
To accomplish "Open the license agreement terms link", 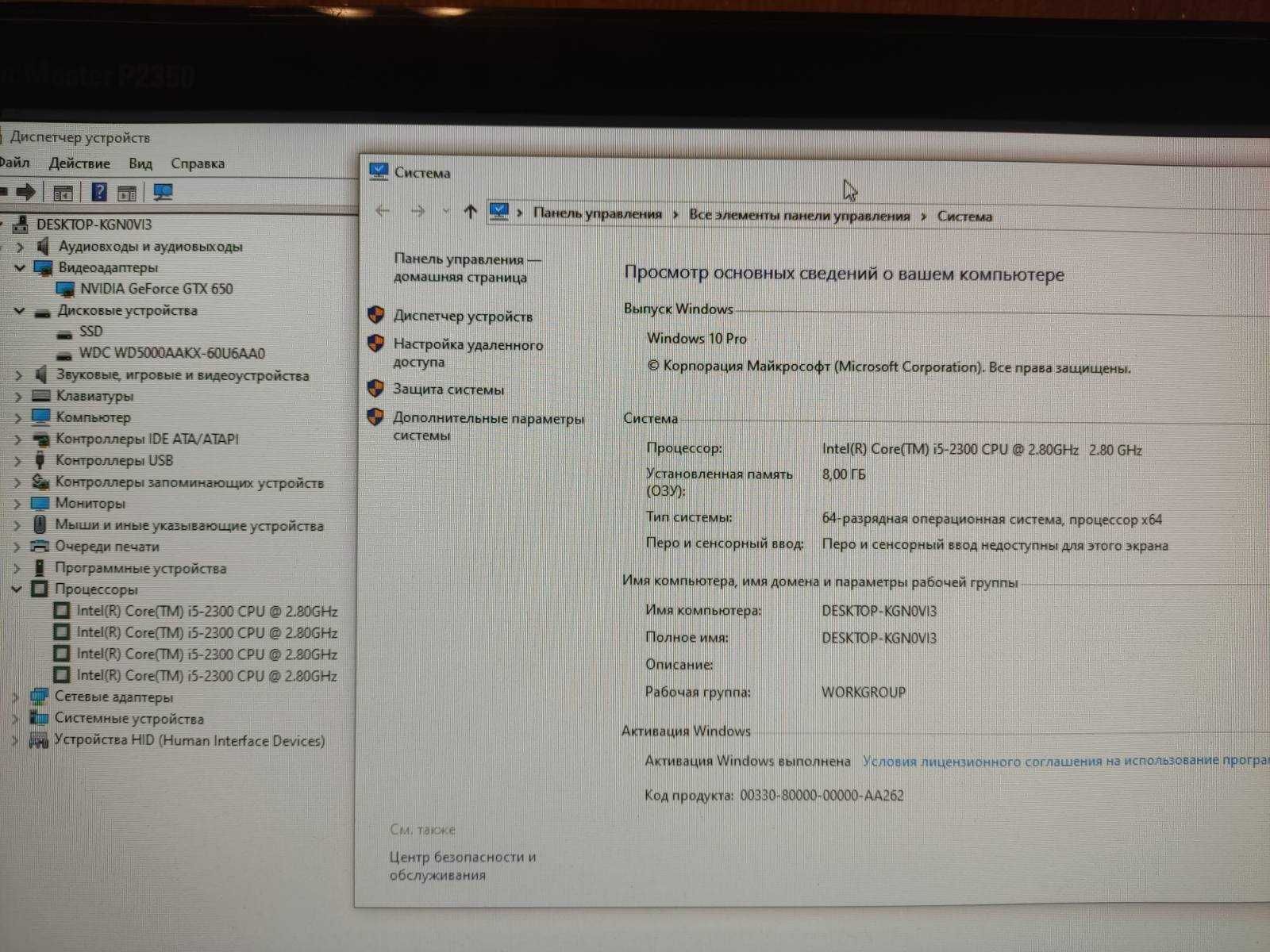I will (x=1066, y=761).
